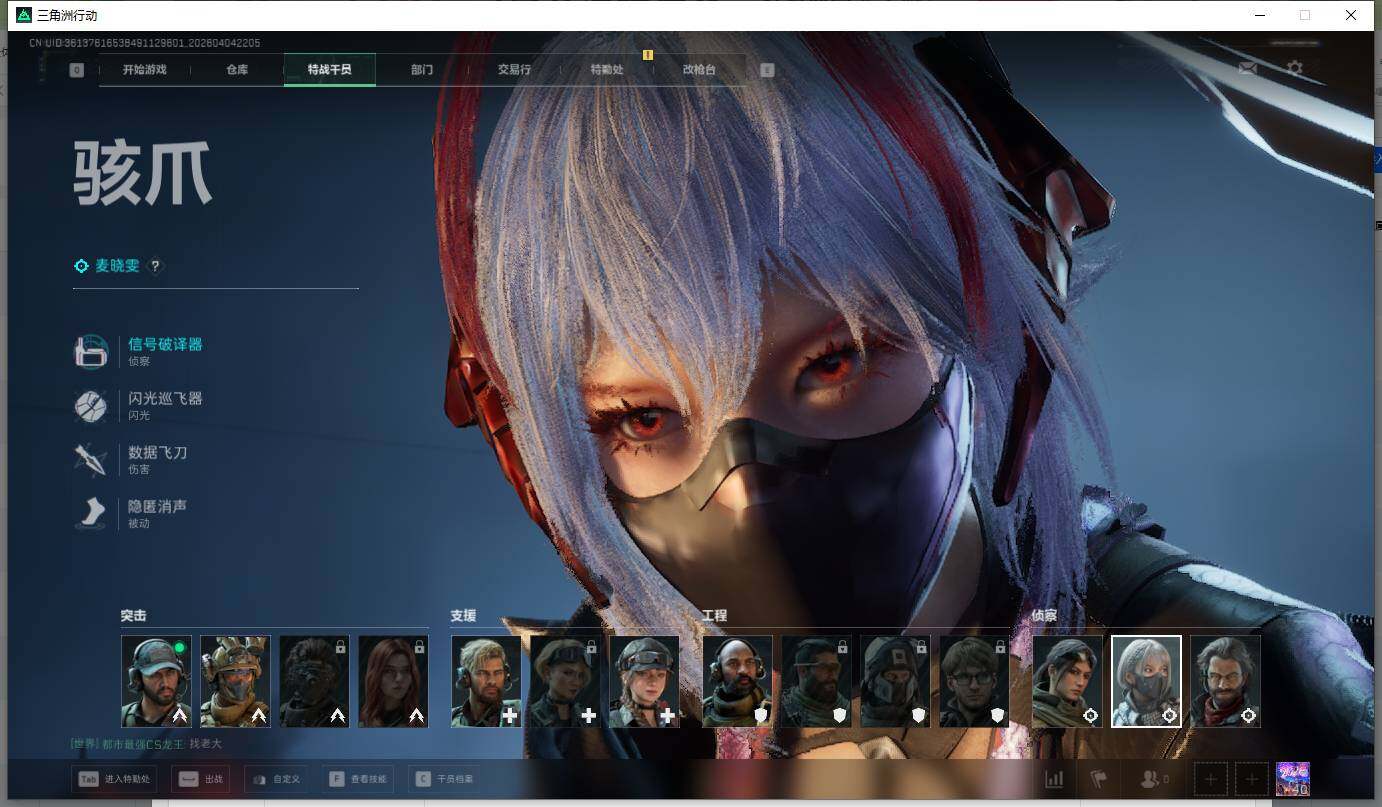The height and width of the screenshot is (807, 1382).
Task: Click the 侦察 category heading
Action: (1044, 616)
